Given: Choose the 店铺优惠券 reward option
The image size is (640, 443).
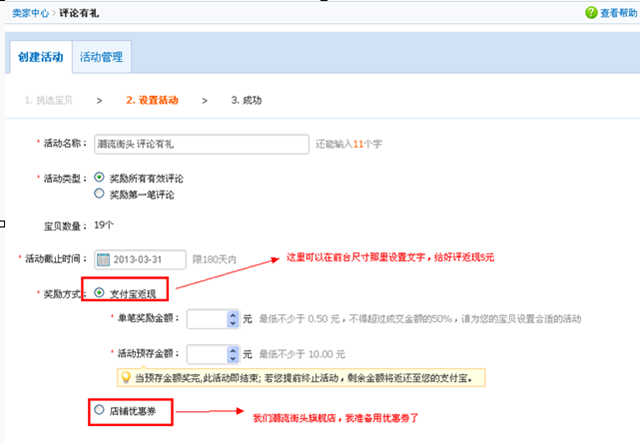Looking at the screenshot, I should tap(98, 409).
